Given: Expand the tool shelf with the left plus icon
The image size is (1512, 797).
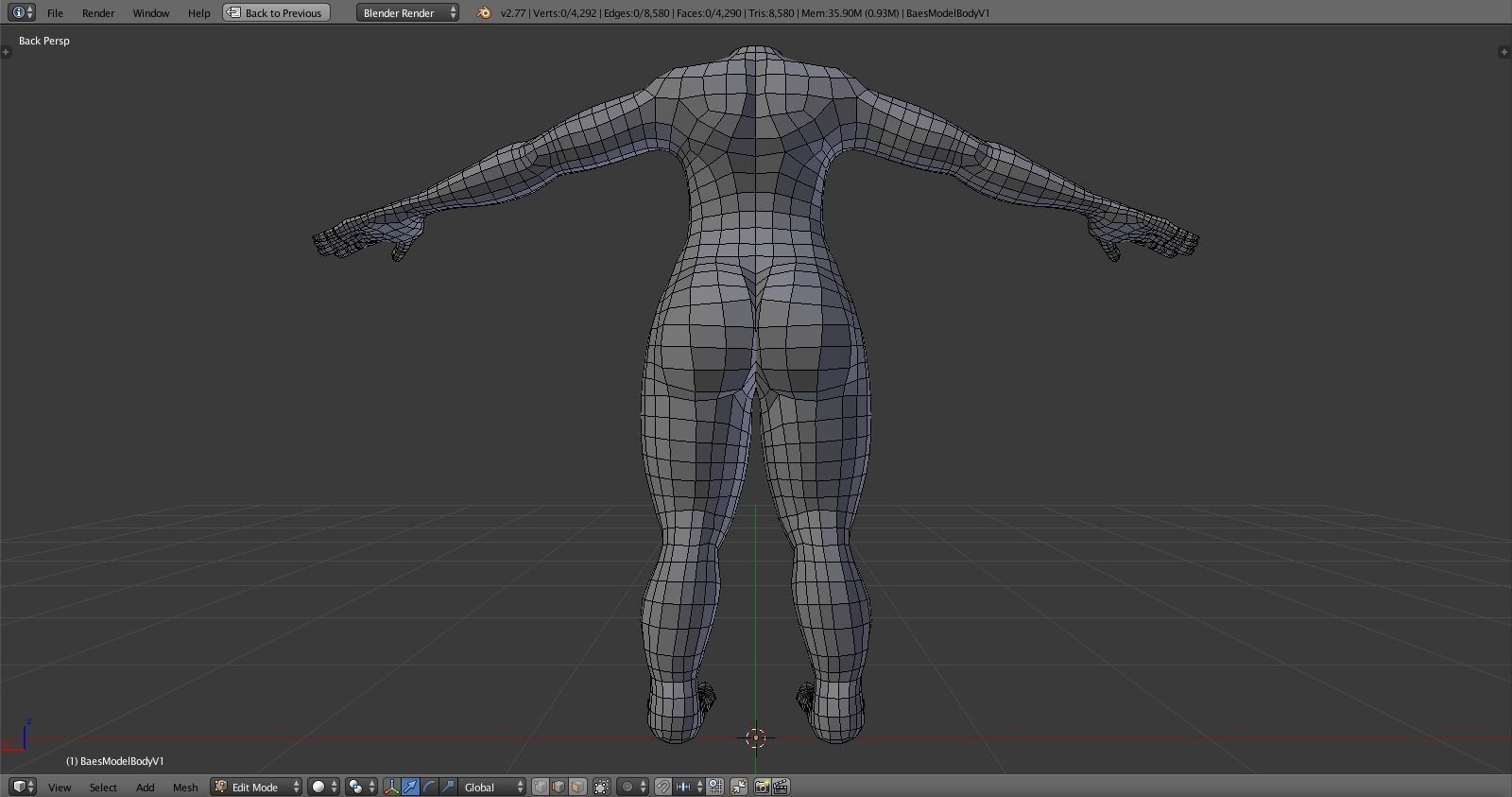Looking at the screenshot, I should point(6,52).
